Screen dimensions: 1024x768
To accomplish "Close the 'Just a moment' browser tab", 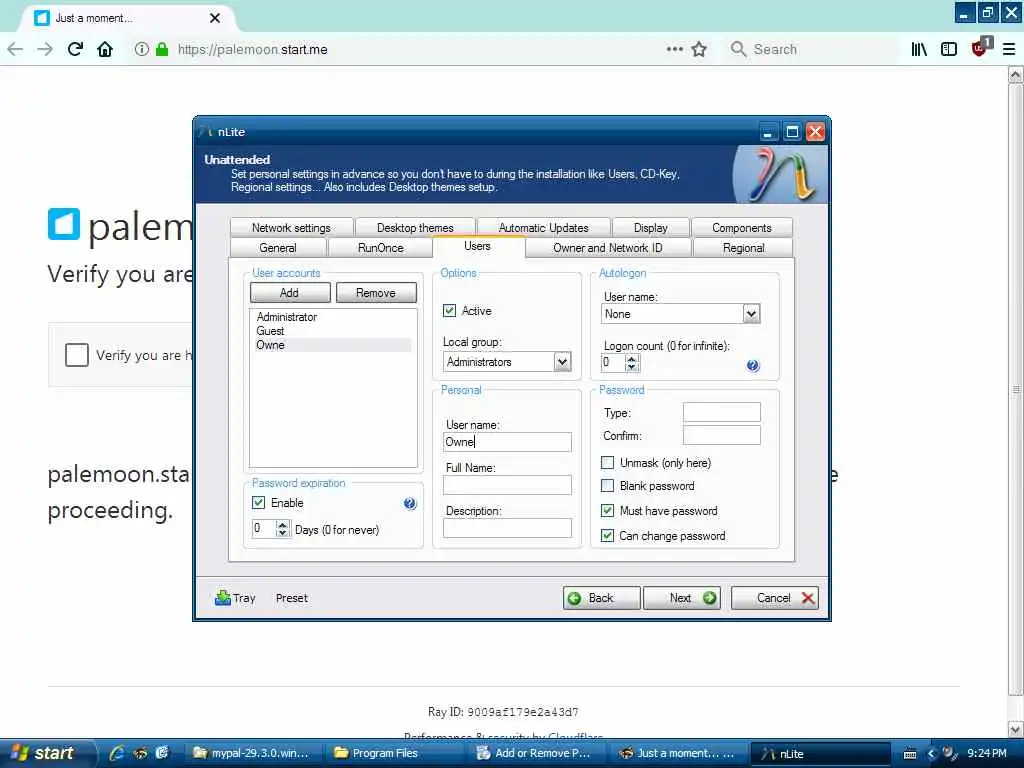I will (x=215, y=18).
